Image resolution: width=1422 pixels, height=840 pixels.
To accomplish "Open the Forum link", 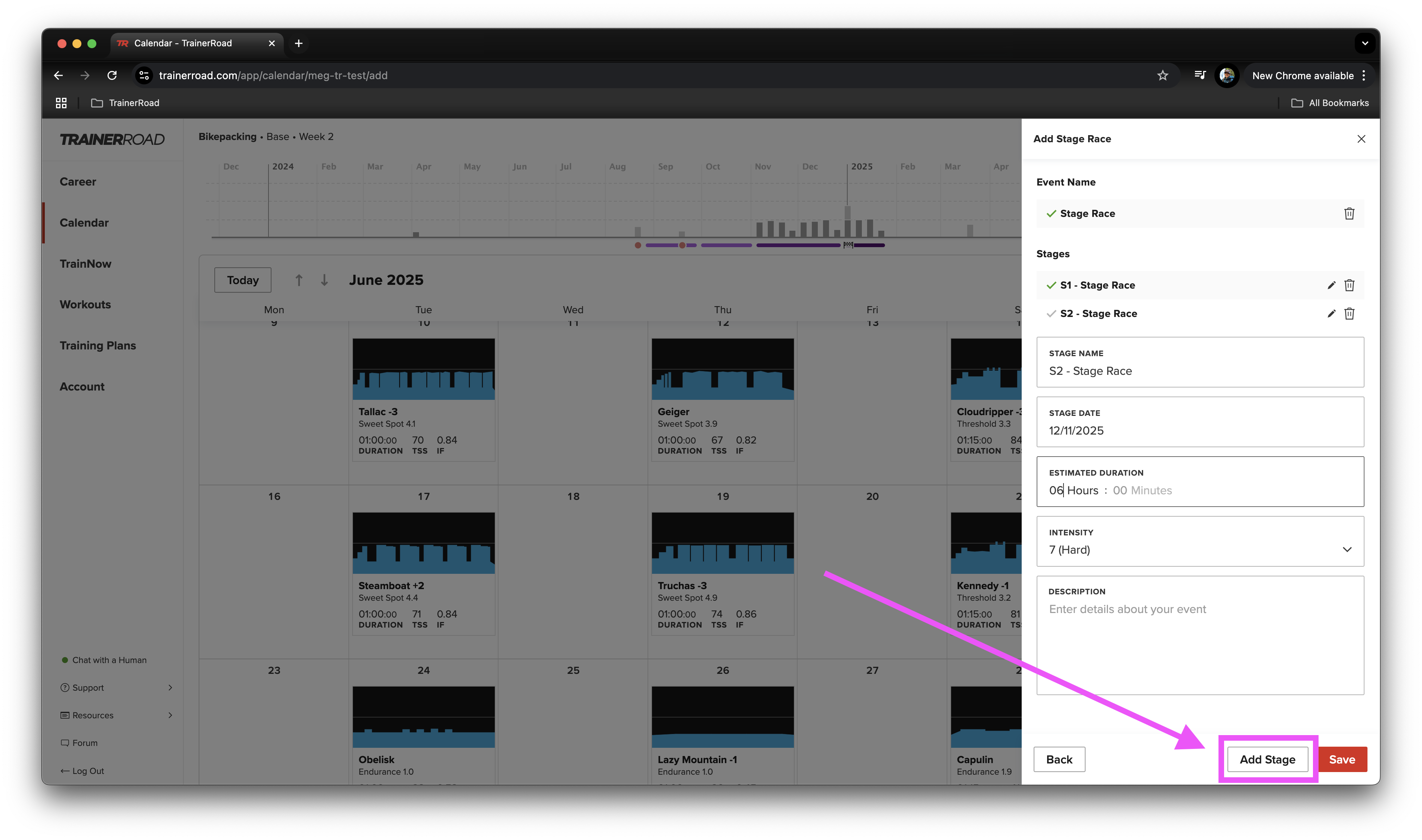I will click(x=79, y=743).
